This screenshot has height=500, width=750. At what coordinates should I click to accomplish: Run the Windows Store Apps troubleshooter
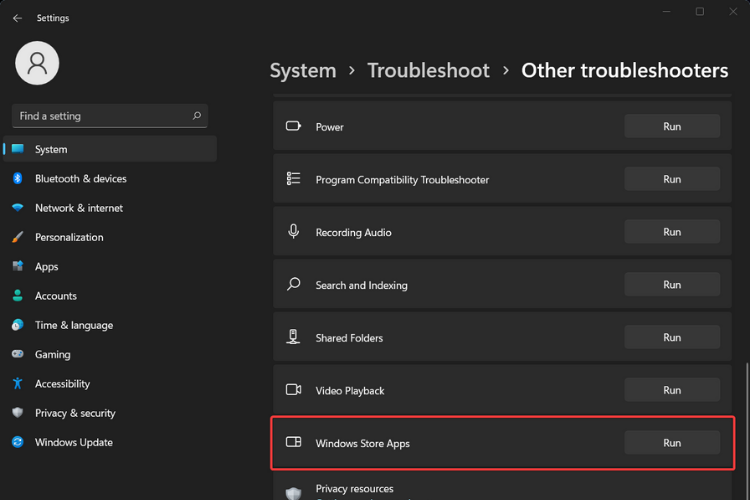coord(672,443)
